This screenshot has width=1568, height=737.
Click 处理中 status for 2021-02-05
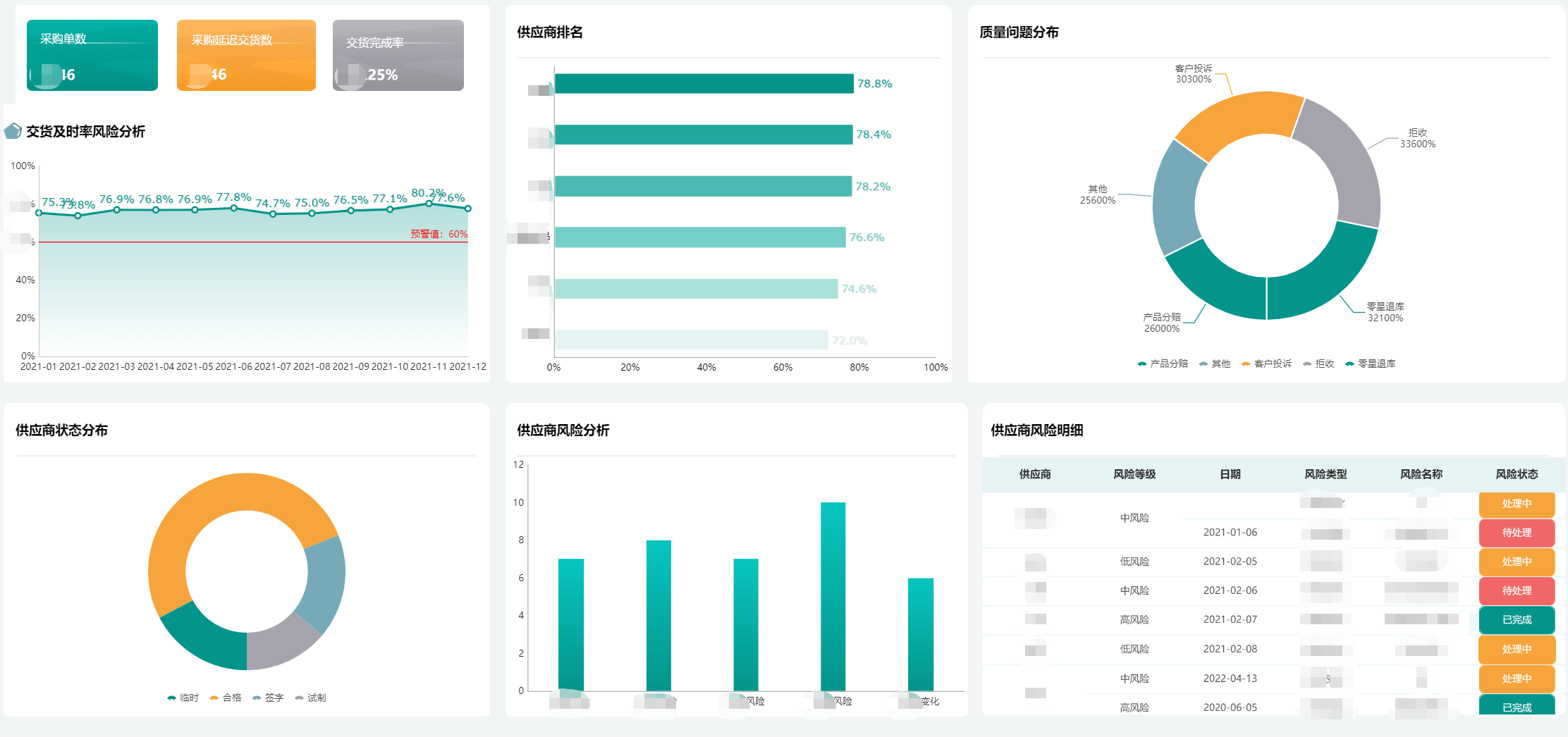[1517, 562]
